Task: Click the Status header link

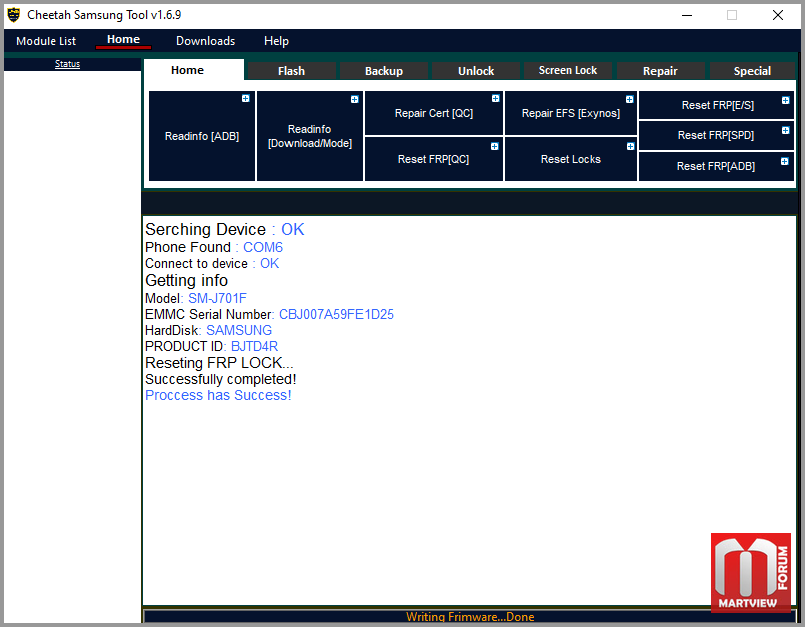Action: pos(67,64)
